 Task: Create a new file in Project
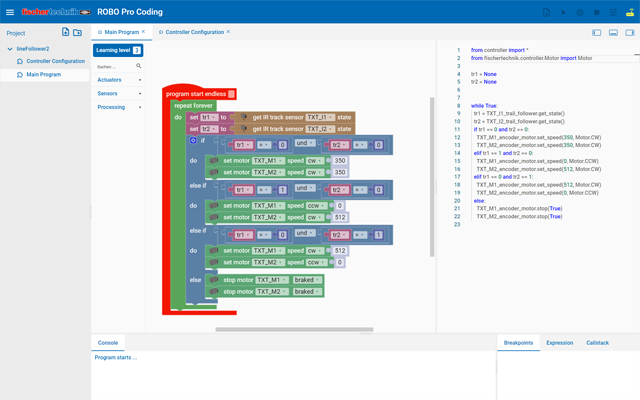point(65,32)
